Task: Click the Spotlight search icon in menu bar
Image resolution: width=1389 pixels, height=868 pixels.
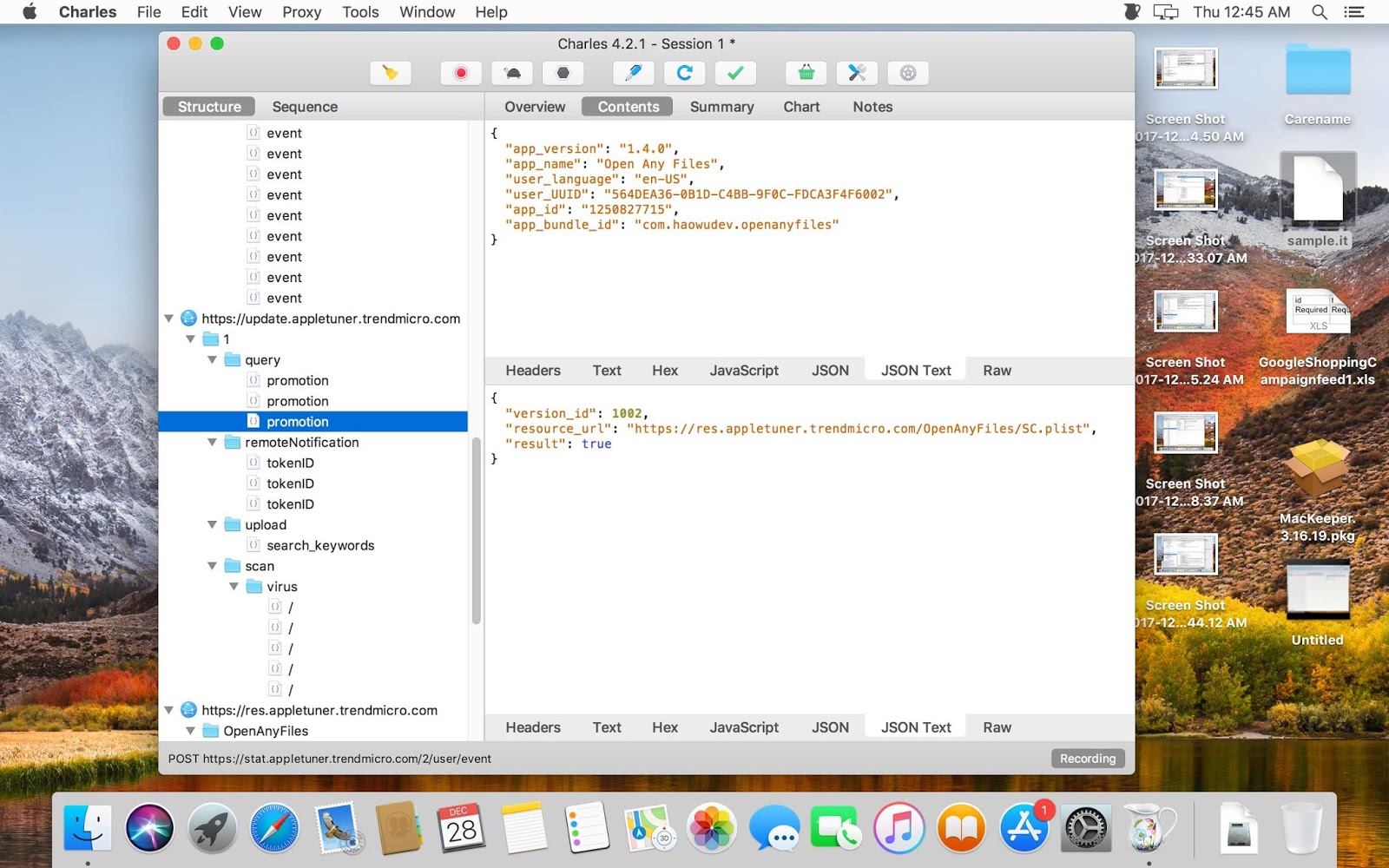Action: (1319, 12)
